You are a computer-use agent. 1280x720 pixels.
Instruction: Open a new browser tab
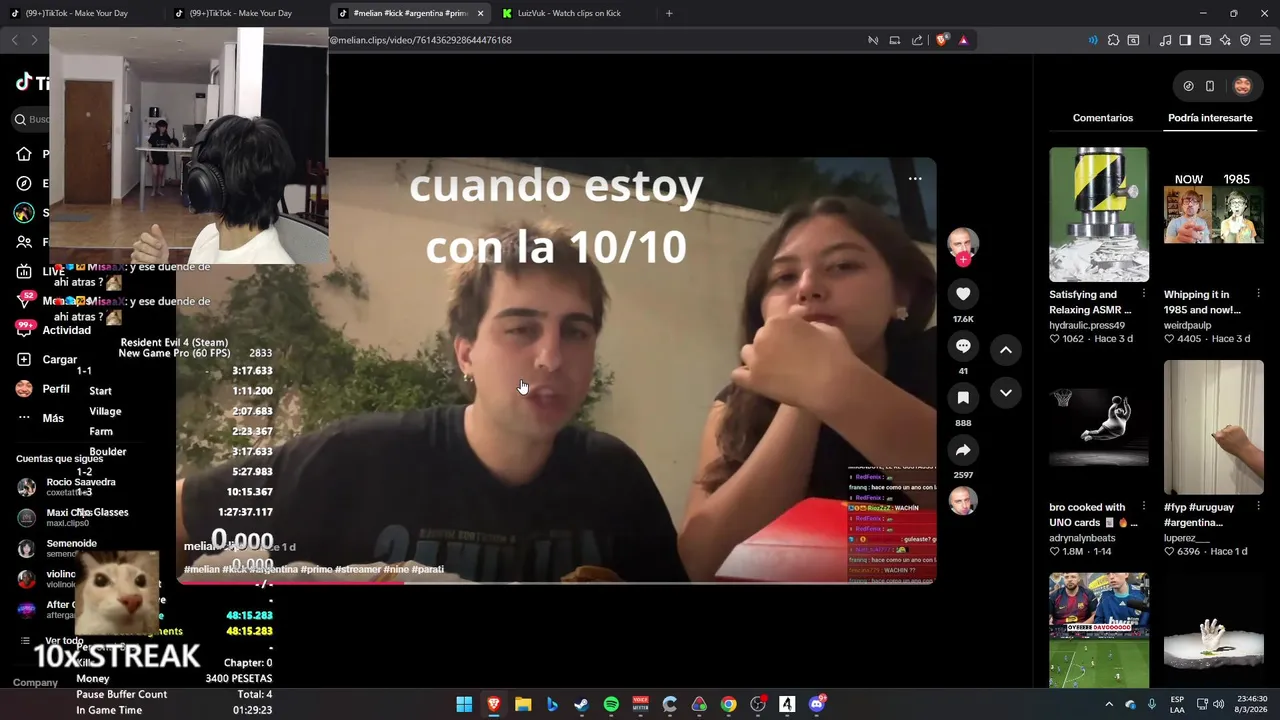pos(669,13)
